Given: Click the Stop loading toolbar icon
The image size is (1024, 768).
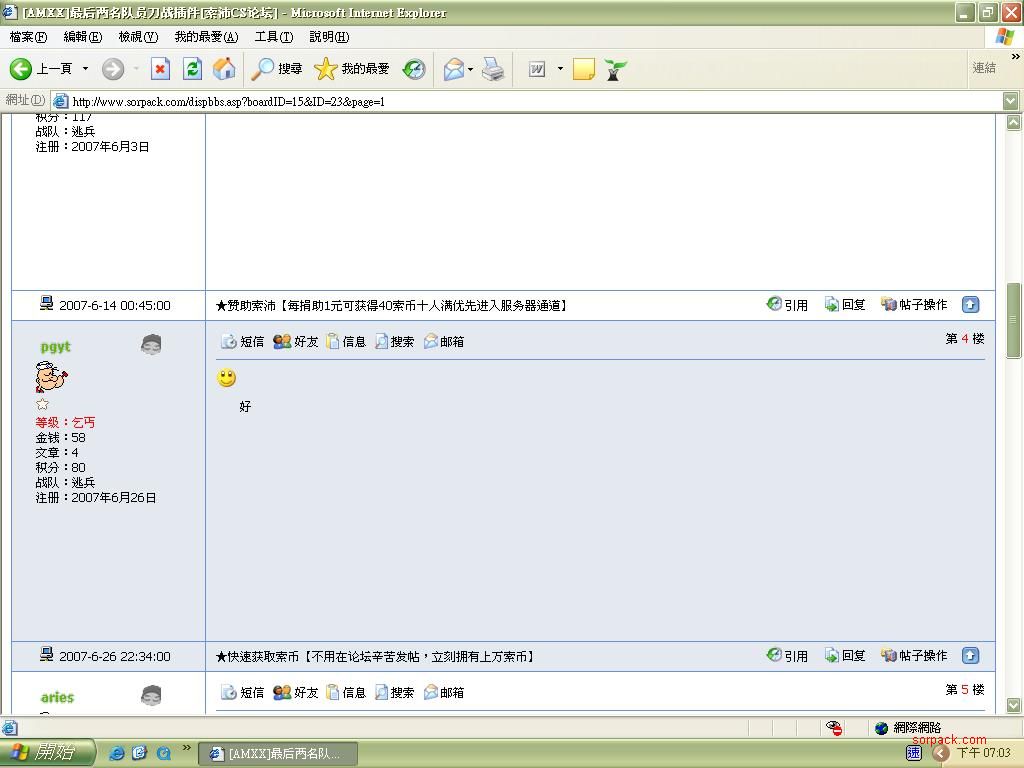Looking at the screenshot, I should [160, 68].
